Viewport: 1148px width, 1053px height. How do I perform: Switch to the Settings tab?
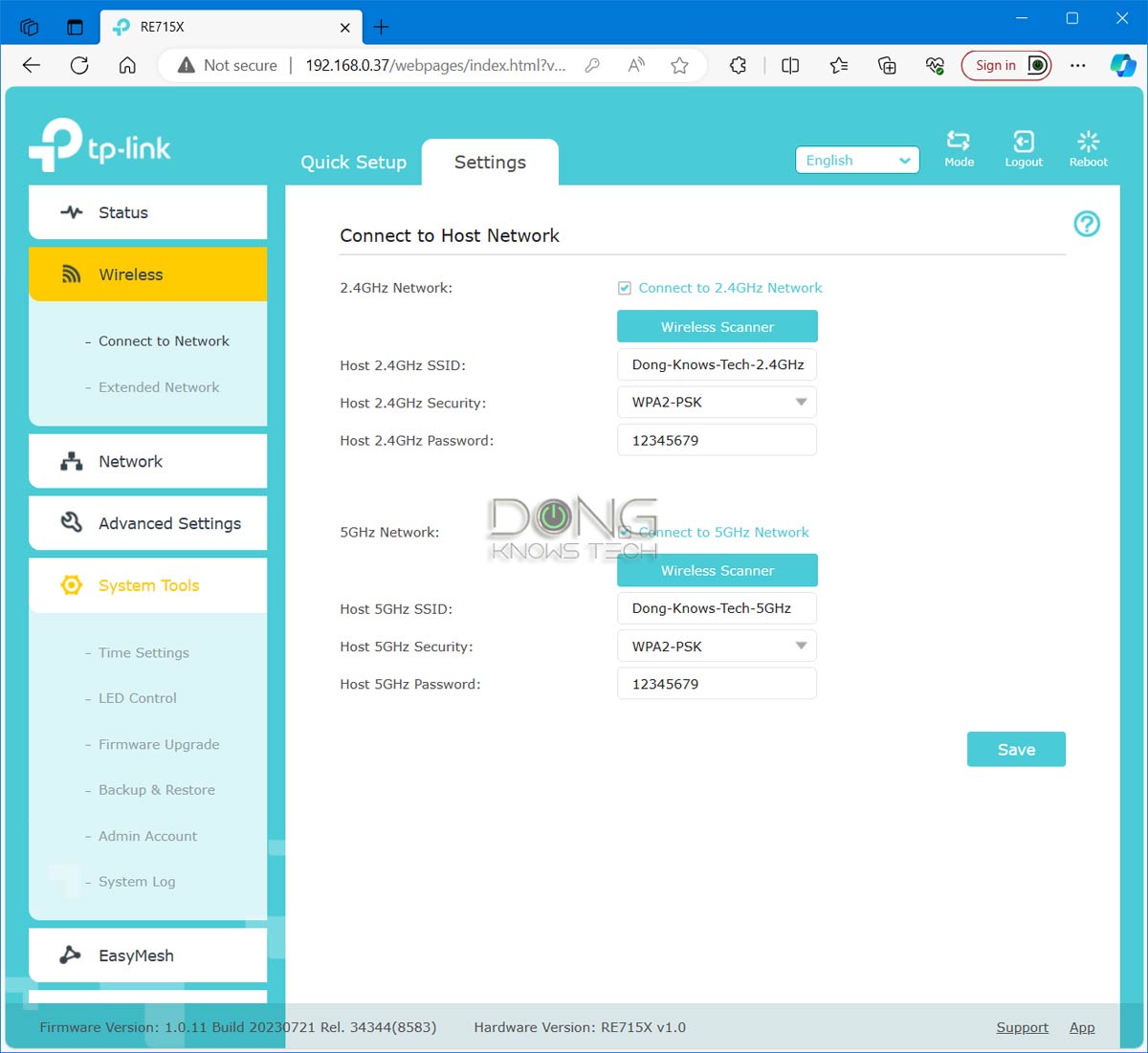click(490, 163)
